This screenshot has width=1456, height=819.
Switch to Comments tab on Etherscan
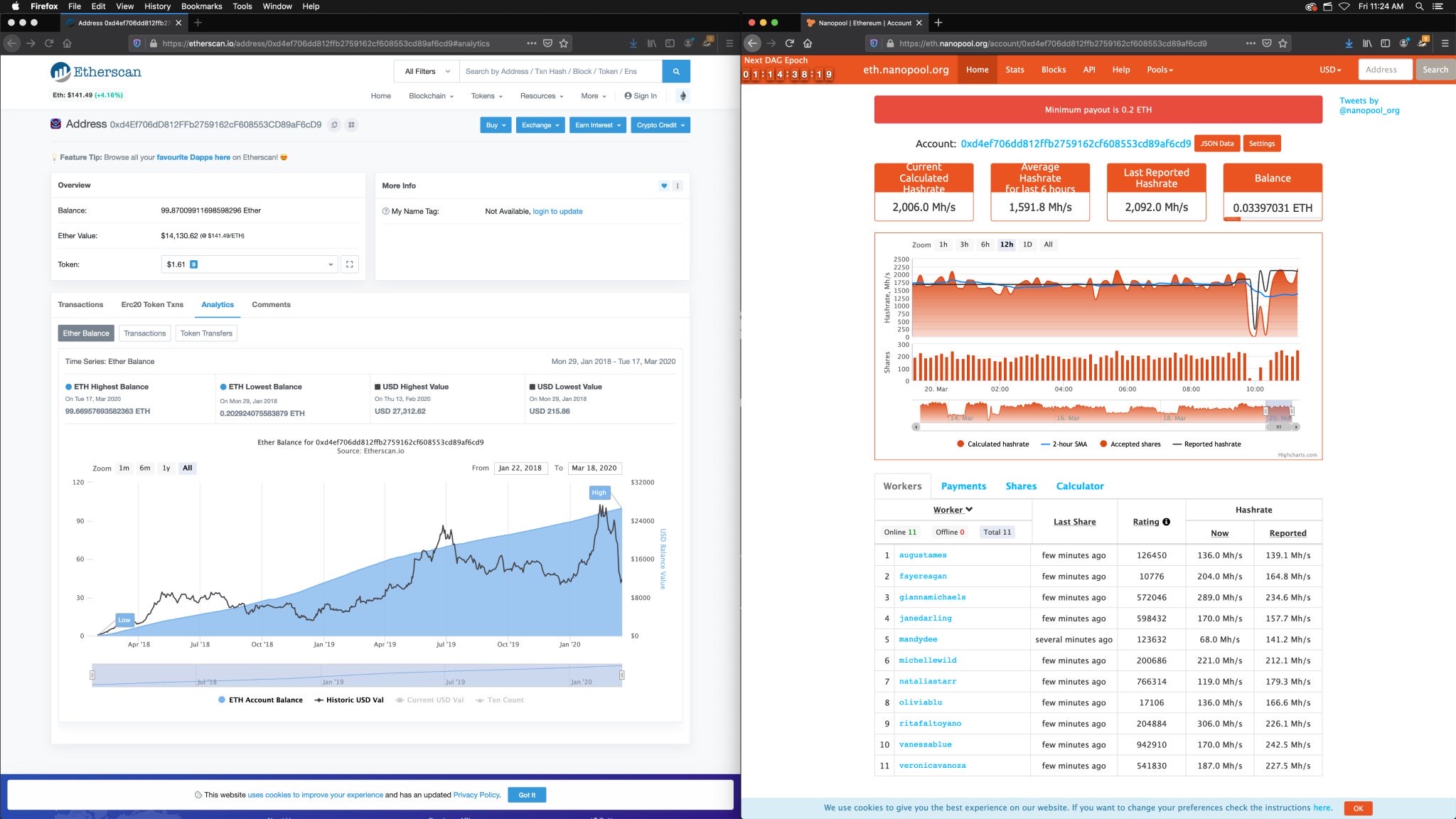[x=271, y=305]
